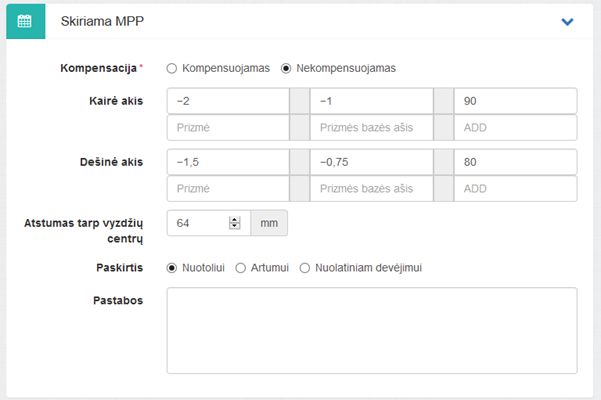The height and width of the screenshot is (400, 601).
Task: Click Dešinė akis Prizmės bazės ašis field
Action: 371,189
